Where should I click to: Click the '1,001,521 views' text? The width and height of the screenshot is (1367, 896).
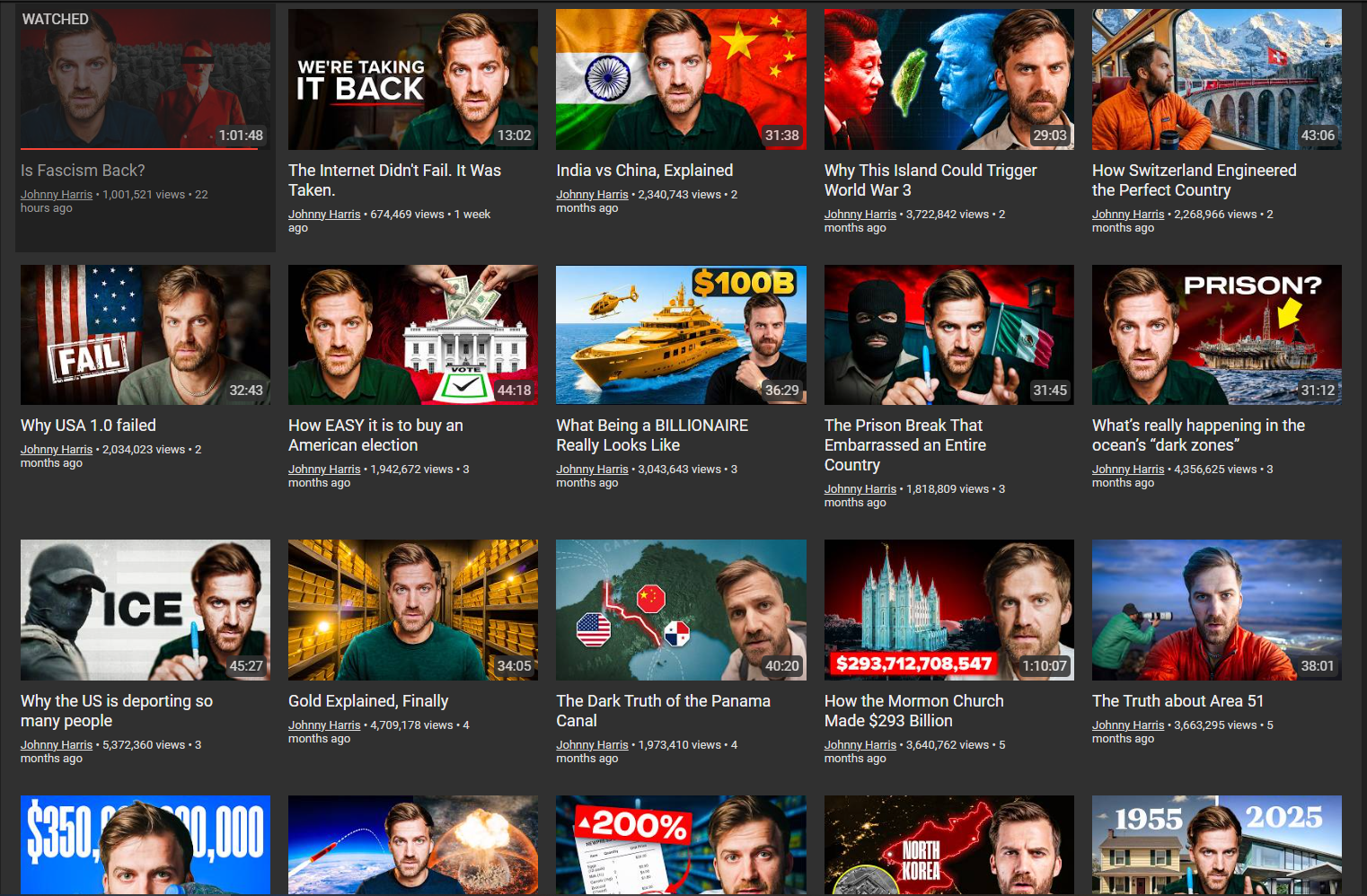[144, 195]
